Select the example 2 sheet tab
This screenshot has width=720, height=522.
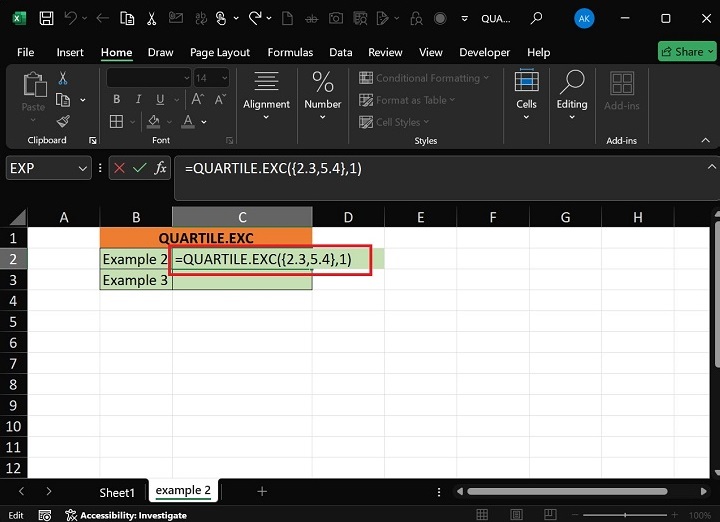(x=183, y=491)
